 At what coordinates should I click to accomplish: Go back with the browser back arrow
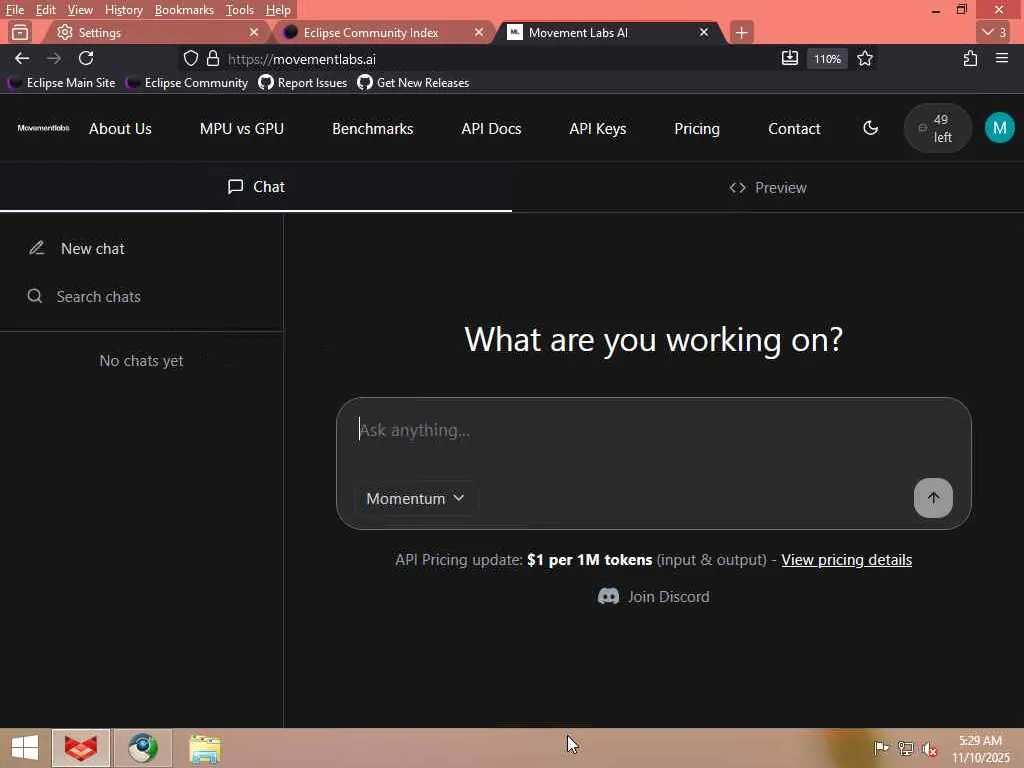22,58
